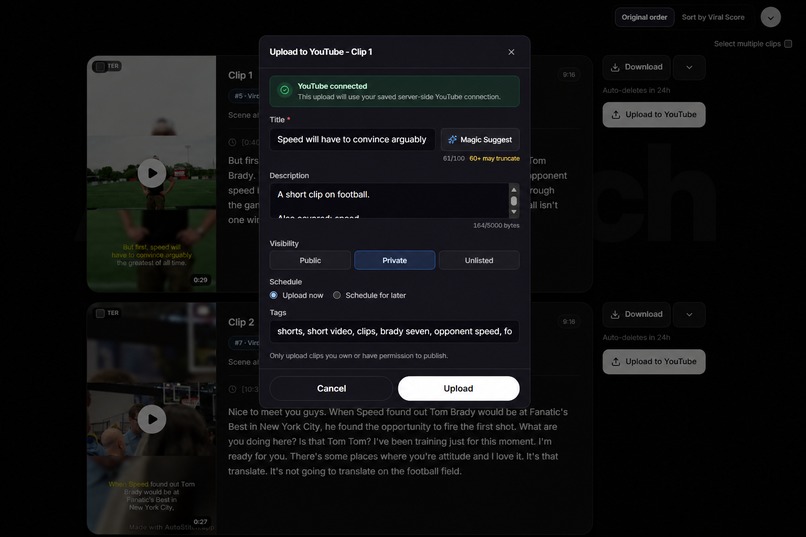The image size is (806, 537).
Task: Play the Clip 1 video thumbnail
Action: (152, 173)
